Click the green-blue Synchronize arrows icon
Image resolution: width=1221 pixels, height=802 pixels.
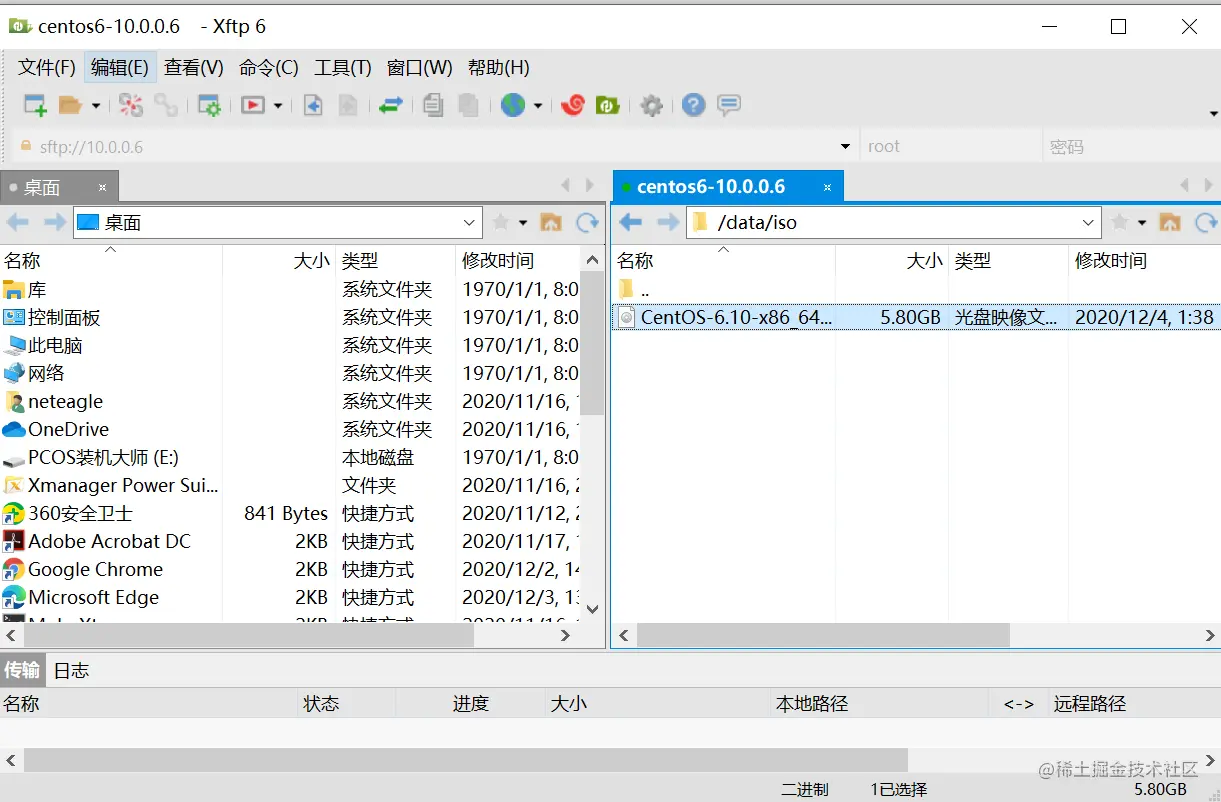pos(391,105)
